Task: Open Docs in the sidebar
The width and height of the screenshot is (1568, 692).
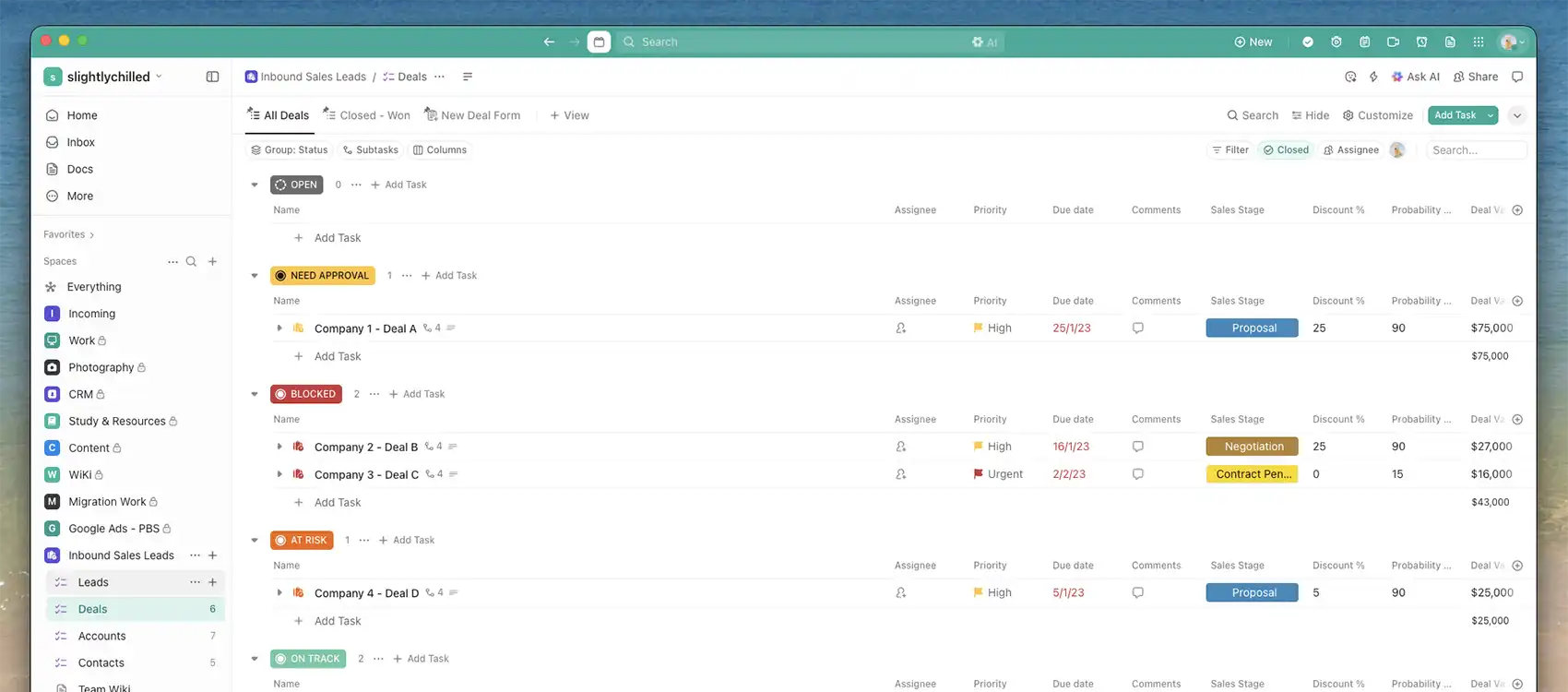Action: [79, 169]
